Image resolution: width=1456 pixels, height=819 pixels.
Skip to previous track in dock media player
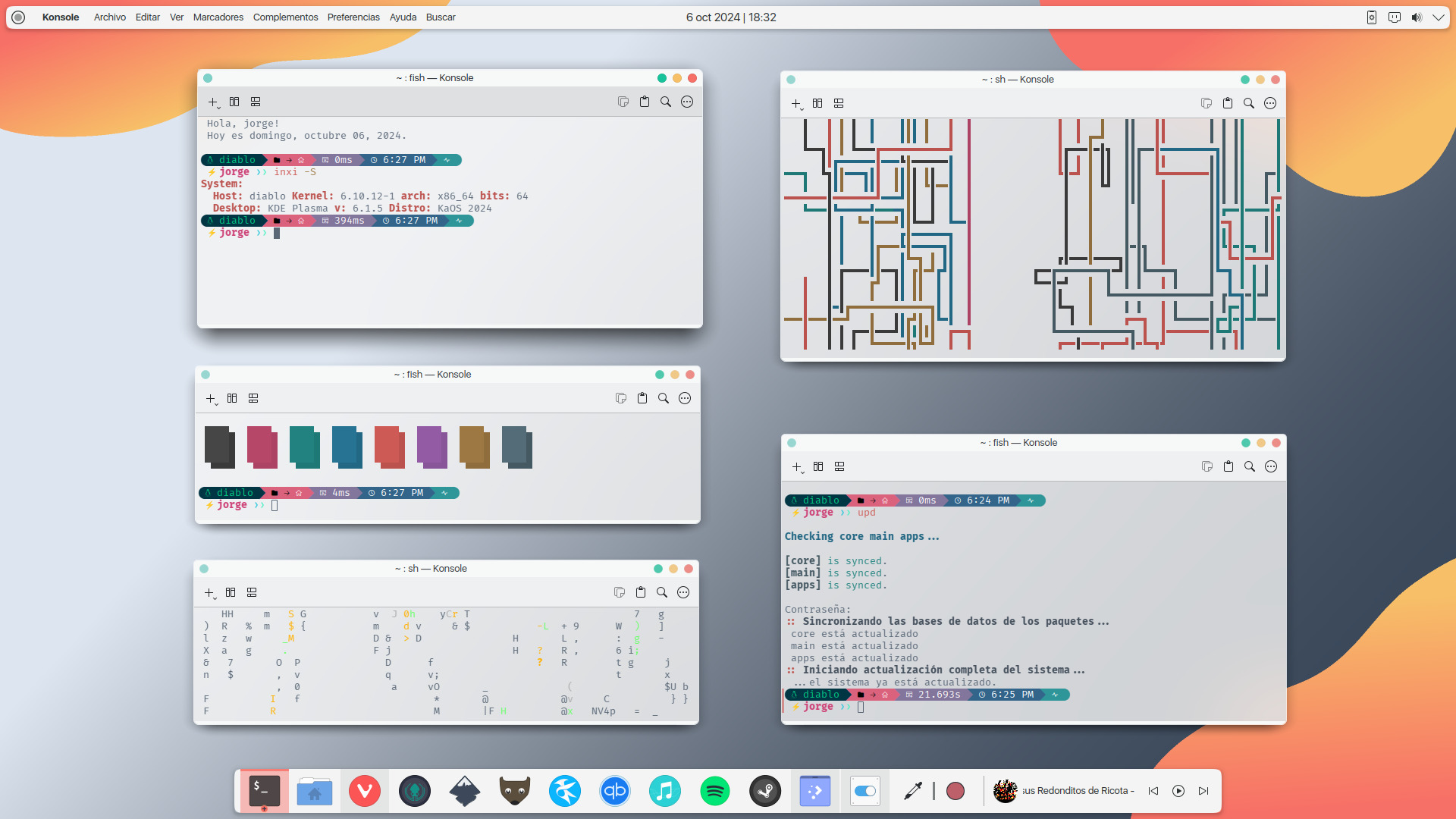(x=1153, y=791)
